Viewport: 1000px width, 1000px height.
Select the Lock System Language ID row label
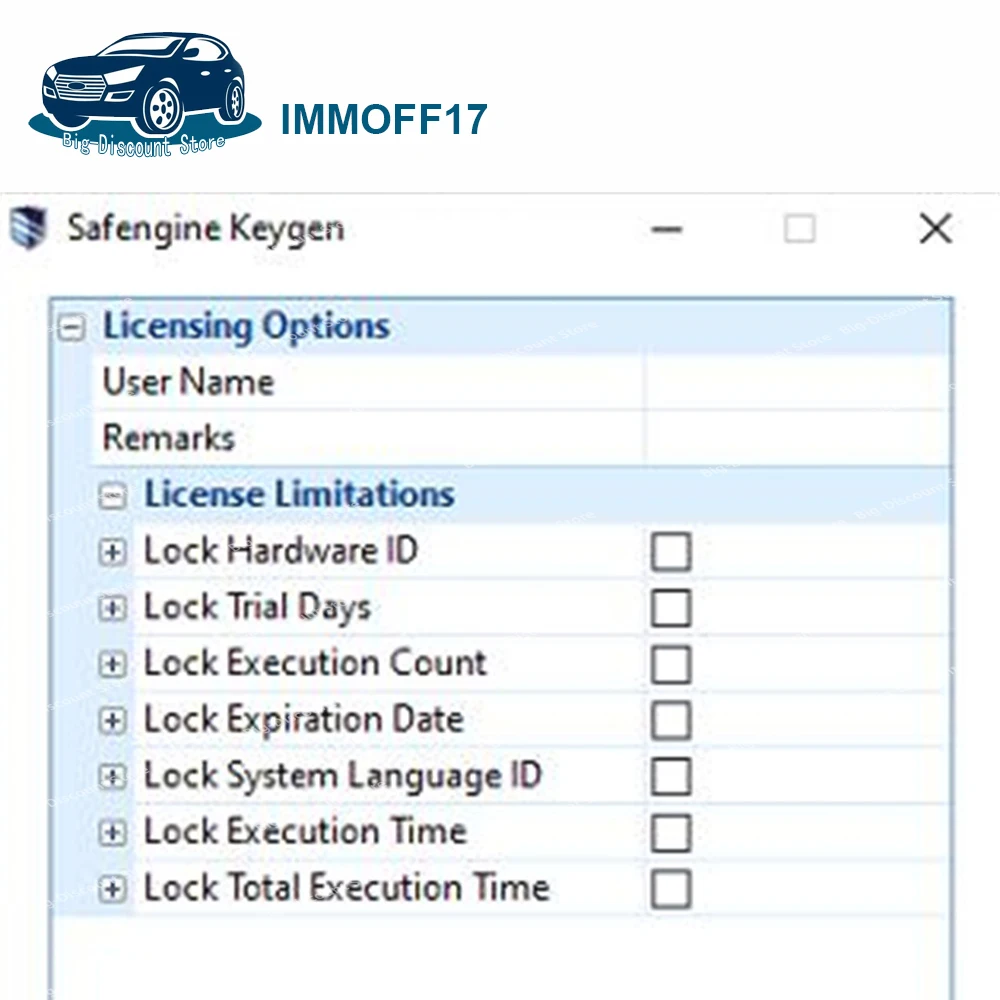342,776
